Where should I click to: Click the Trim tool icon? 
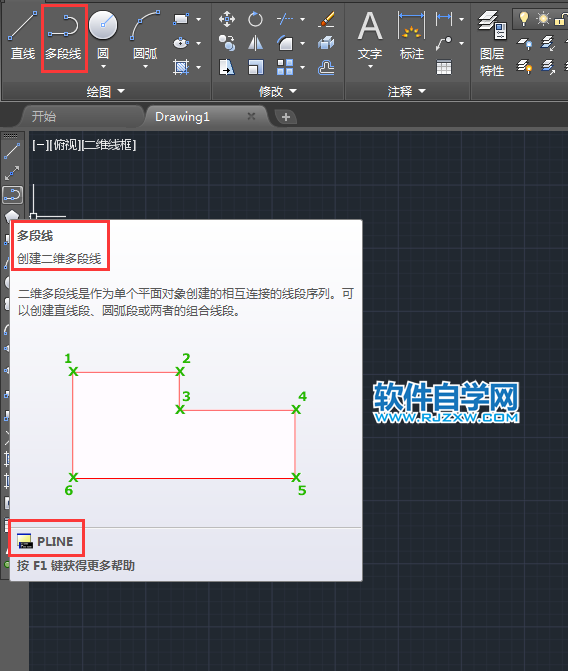285,19
